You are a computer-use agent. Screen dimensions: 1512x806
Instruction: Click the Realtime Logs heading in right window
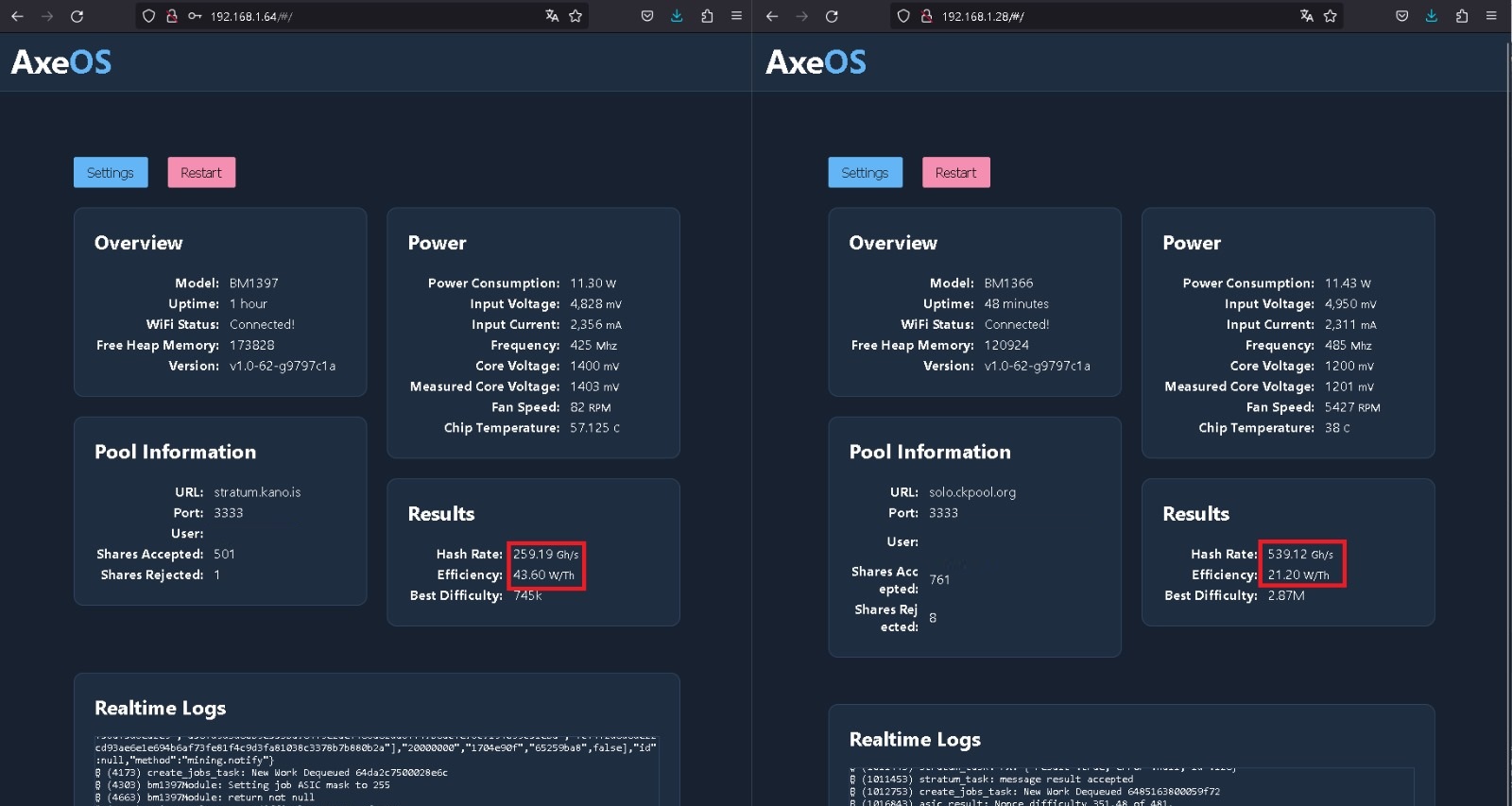(x=915, y=740)
